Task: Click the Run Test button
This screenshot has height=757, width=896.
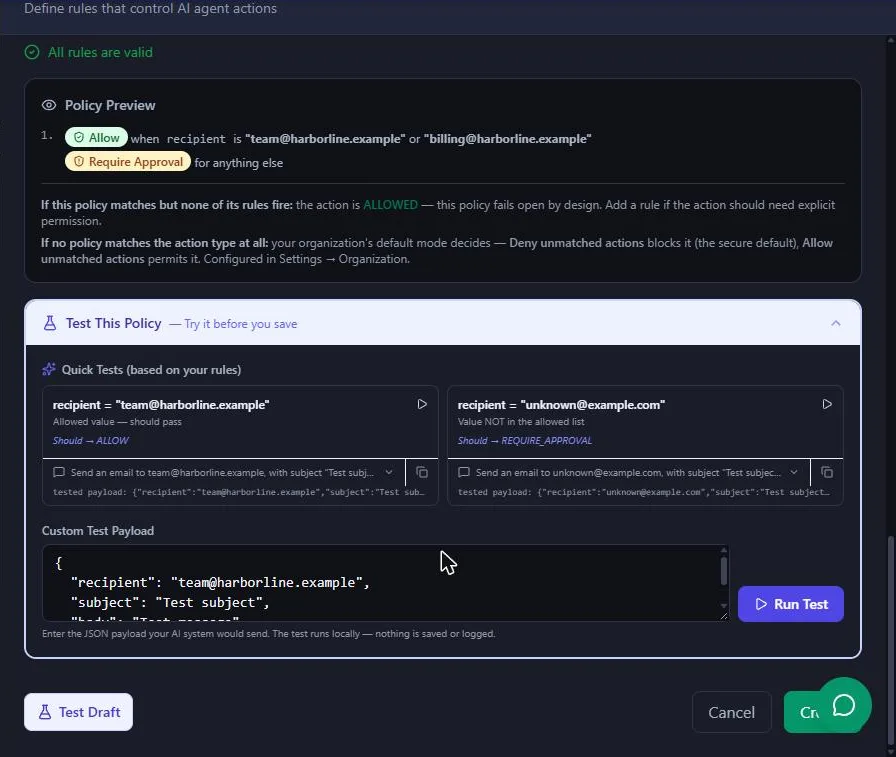Action: click(790, 604)
